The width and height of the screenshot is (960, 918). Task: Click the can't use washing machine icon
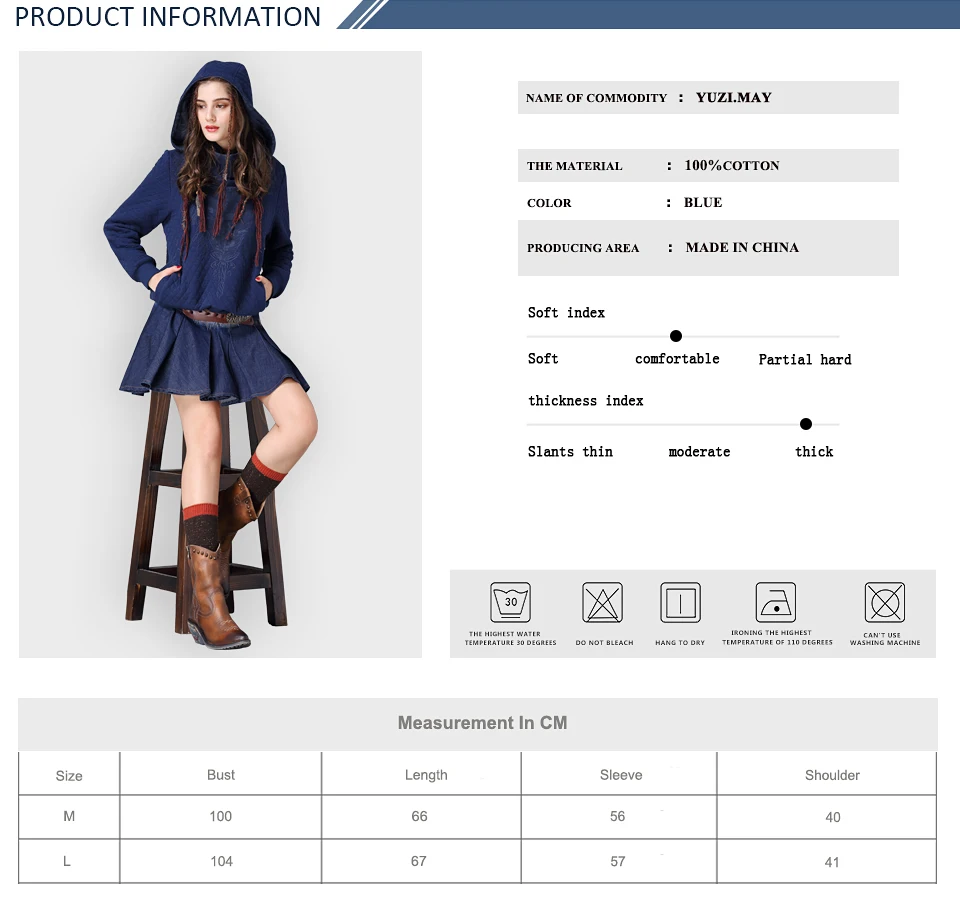coord(885,603)
